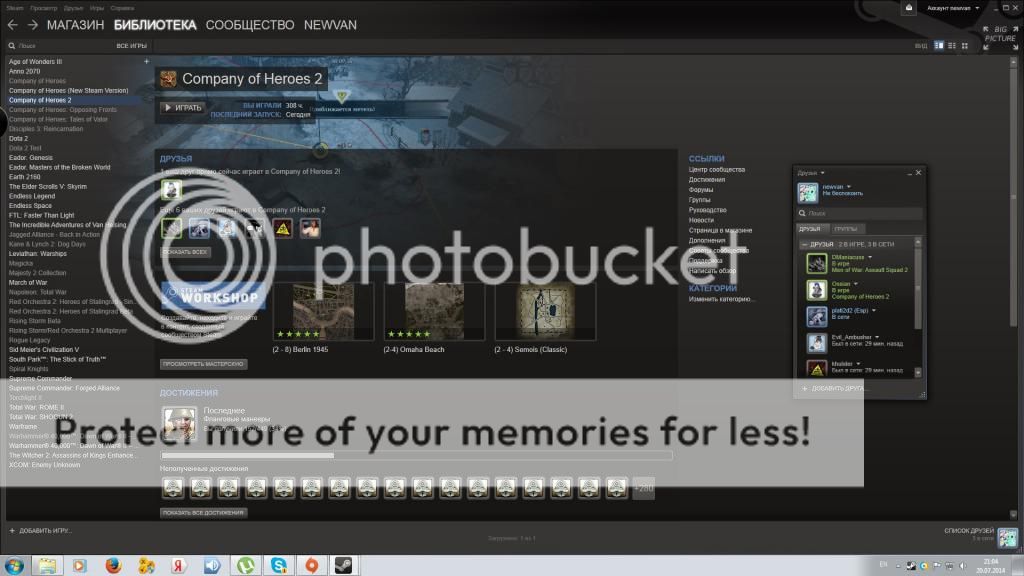Click the ПОКАЗАТЬ ВСЕХ button

(185, 252)
